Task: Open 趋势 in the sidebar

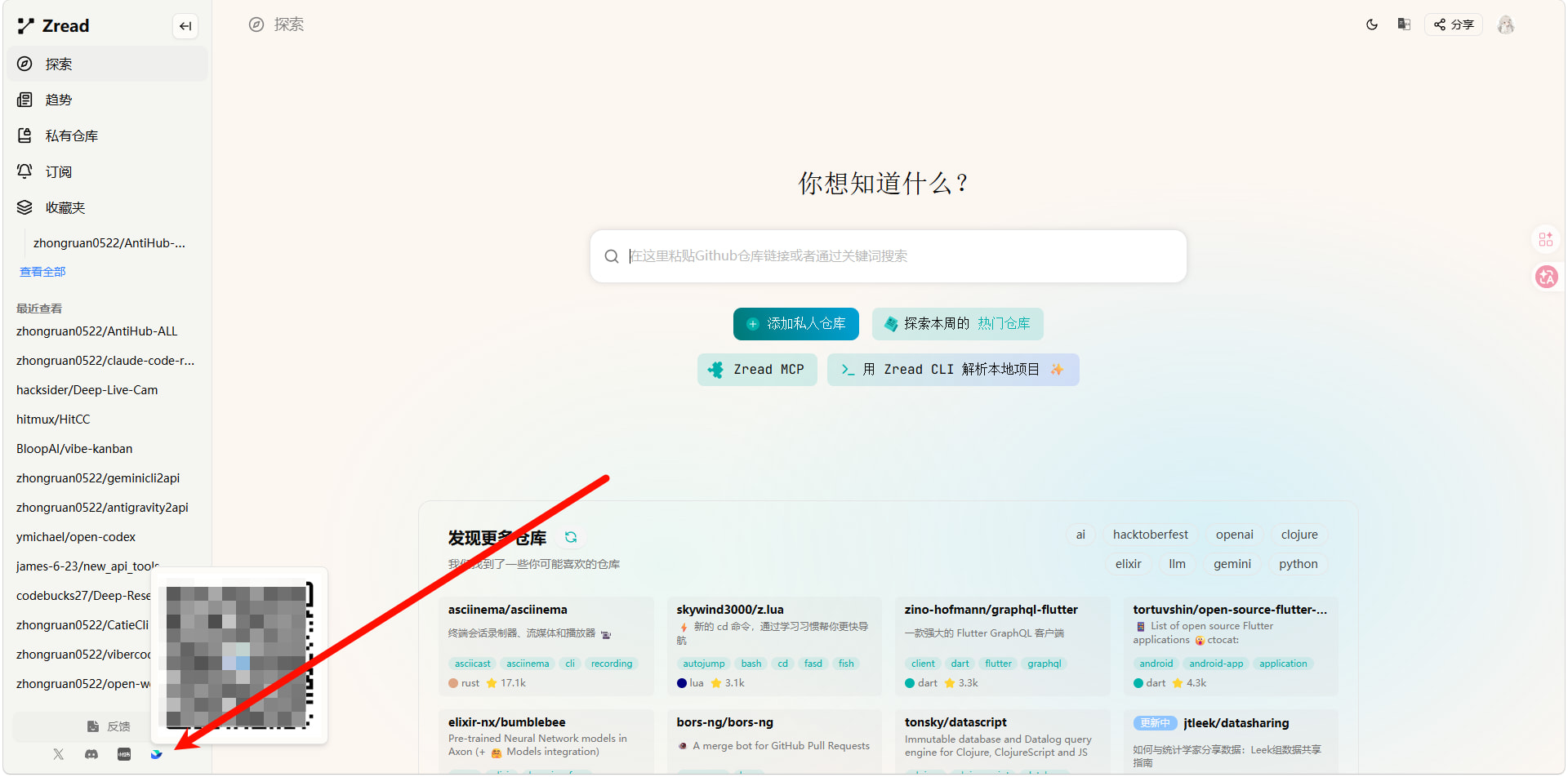Action: [x=107, y=100]
